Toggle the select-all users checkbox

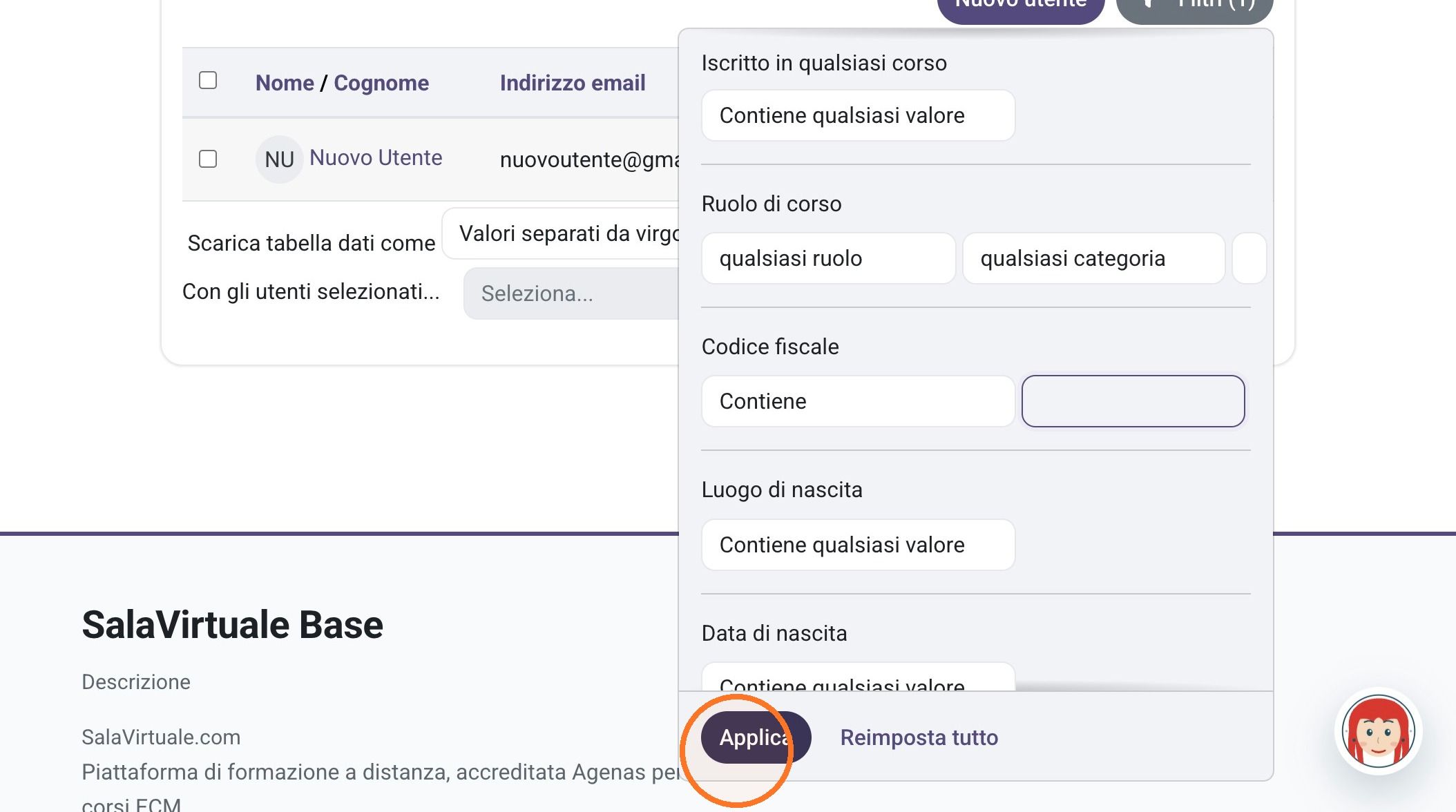tap(208, 80)
